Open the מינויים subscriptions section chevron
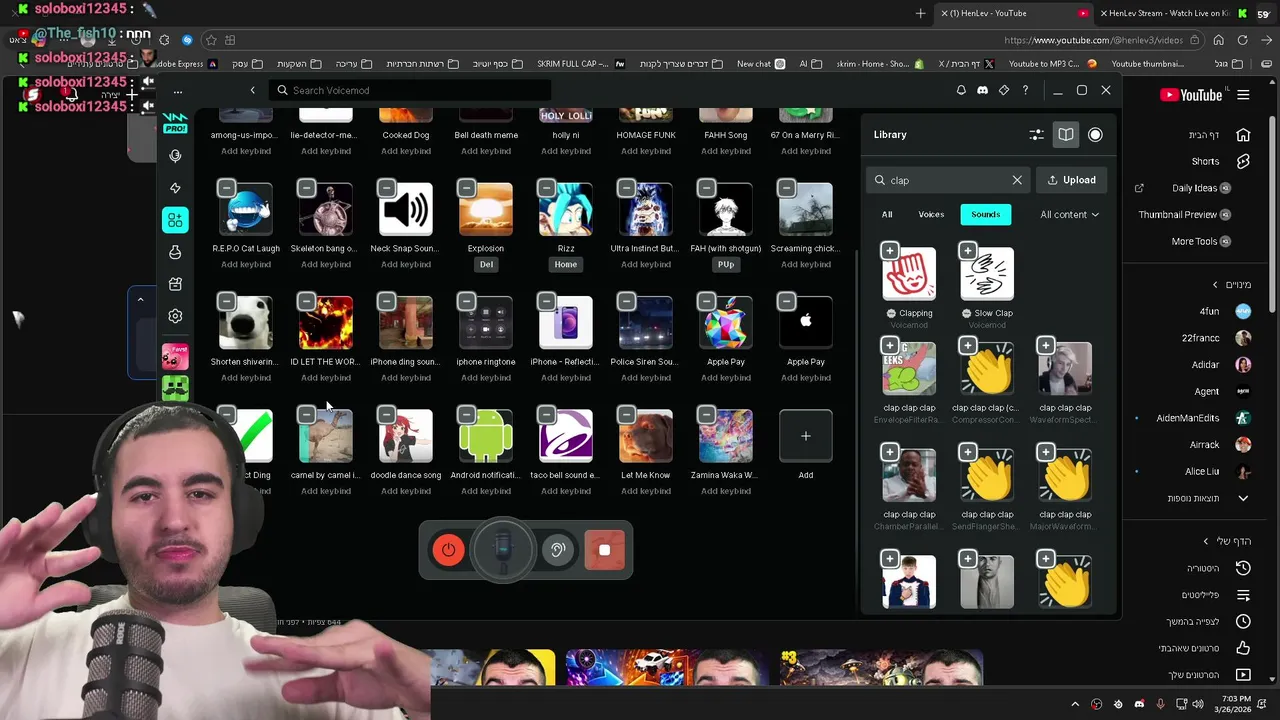This screenshot has width=1280, height=720. point(1215,285)
